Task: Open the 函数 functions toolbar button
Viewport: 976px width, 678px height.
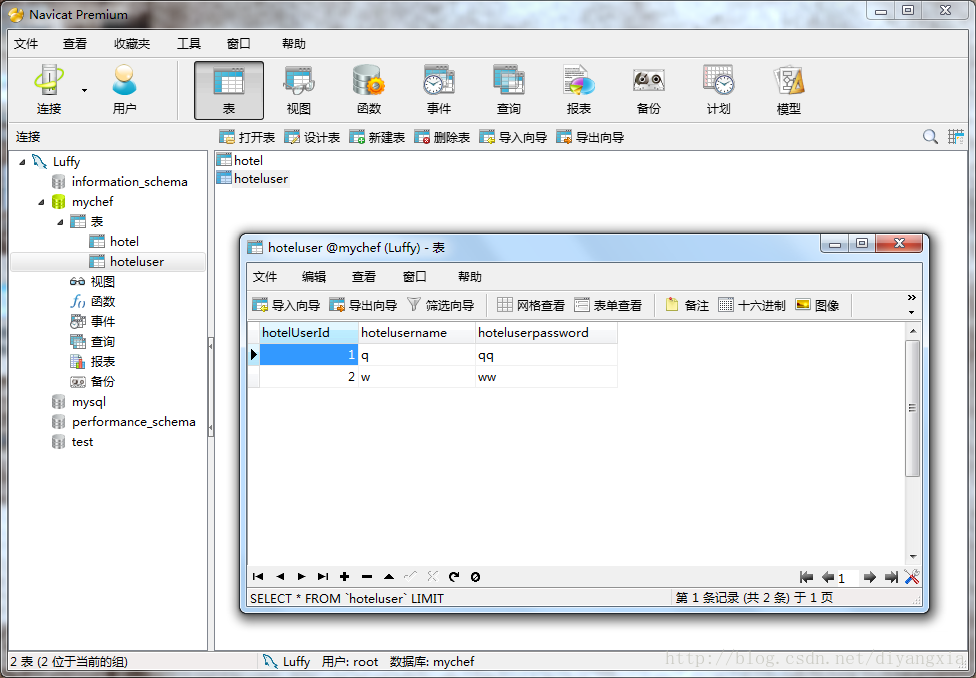Action: (x=368, y=90)
